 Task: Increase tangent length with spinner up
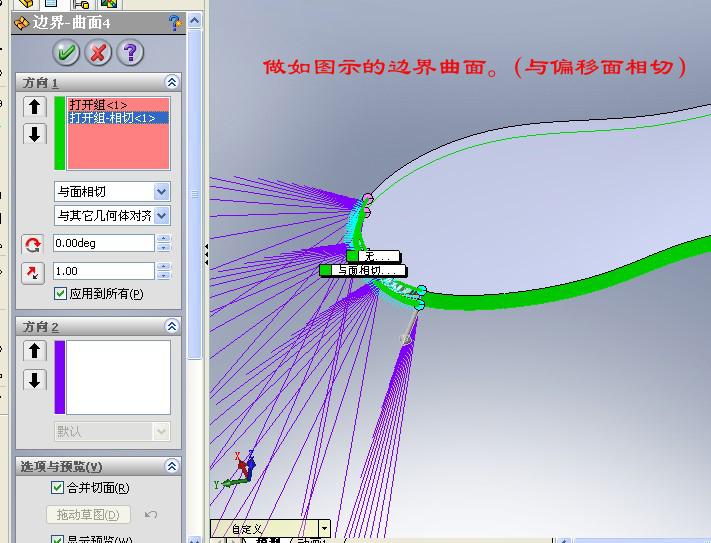164,267
